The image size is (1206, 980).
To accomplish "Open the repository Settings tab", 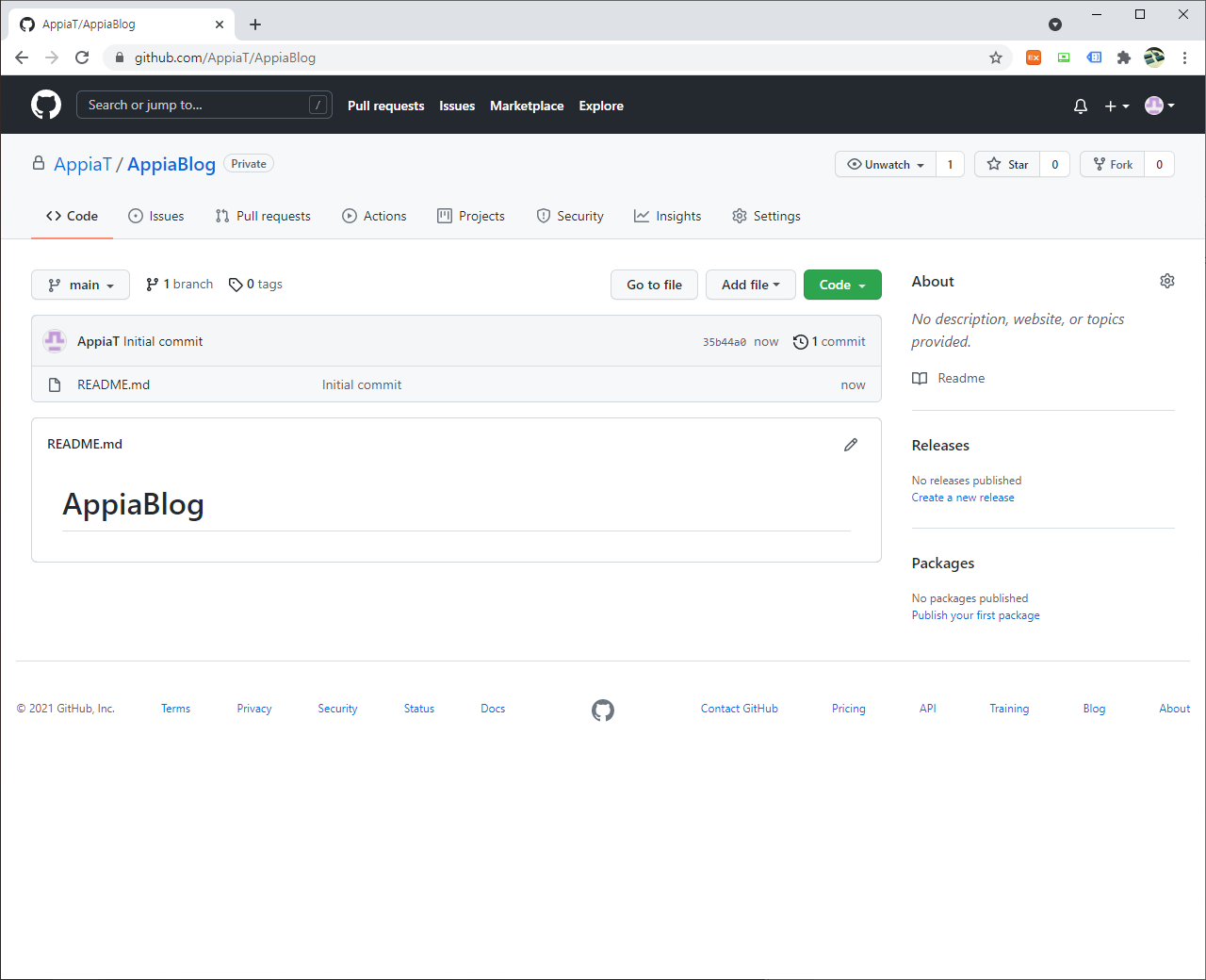I will pyautogui.click(x=766, y=216).
